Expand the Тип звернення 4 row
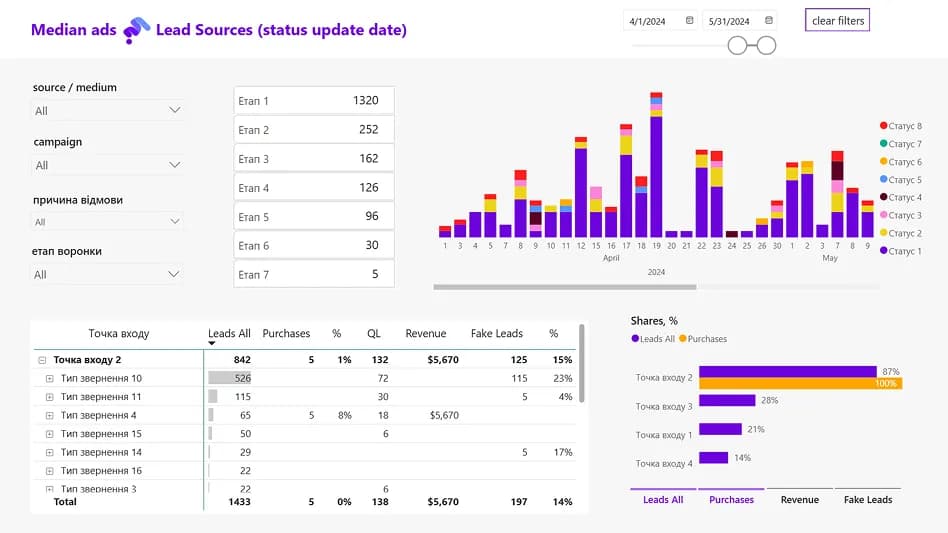 click(x=49, y=415)
